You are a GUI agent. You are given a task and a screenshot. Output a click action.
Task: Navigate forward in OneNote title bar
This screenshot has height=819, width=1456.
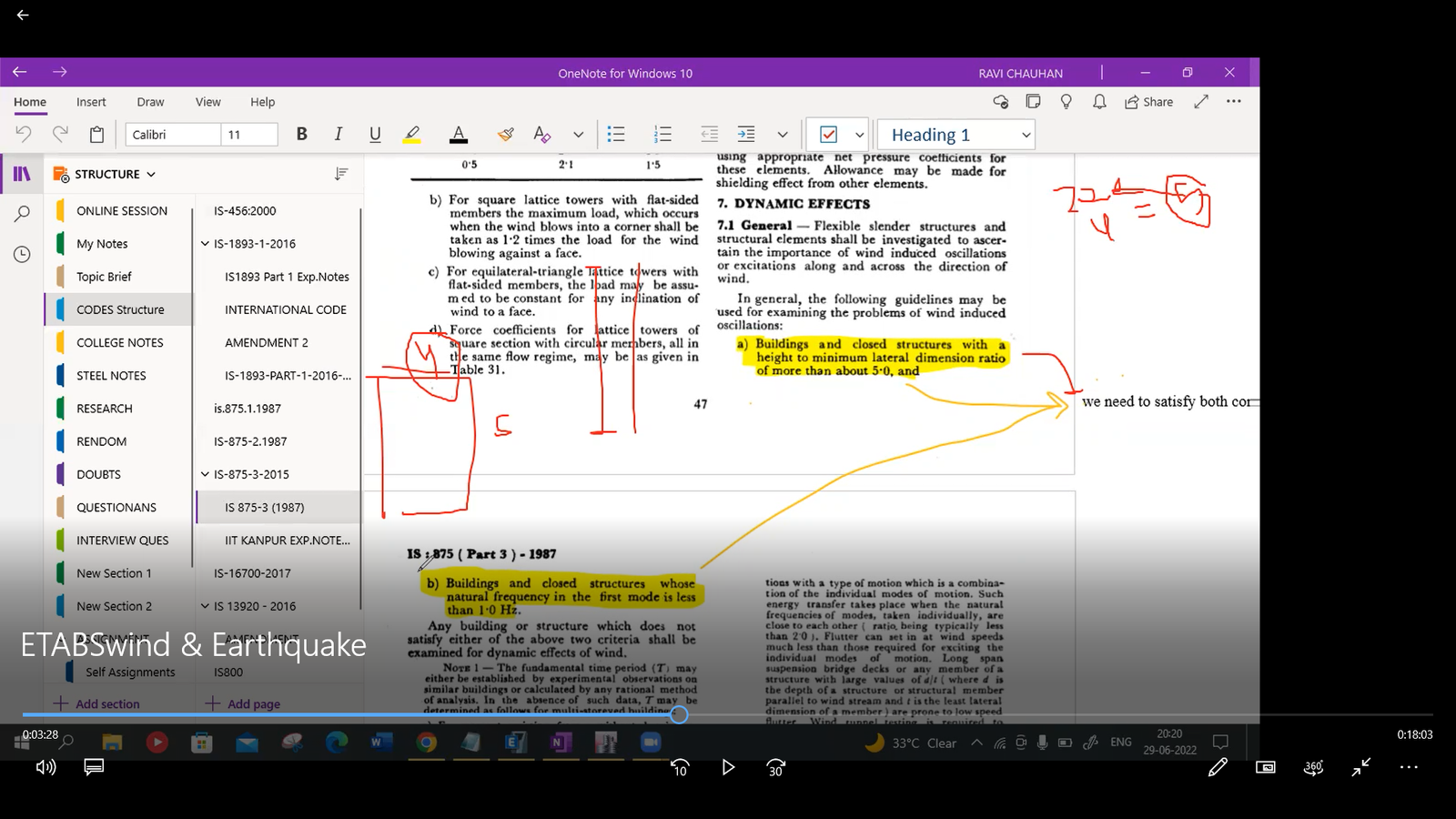pos(60,72)
